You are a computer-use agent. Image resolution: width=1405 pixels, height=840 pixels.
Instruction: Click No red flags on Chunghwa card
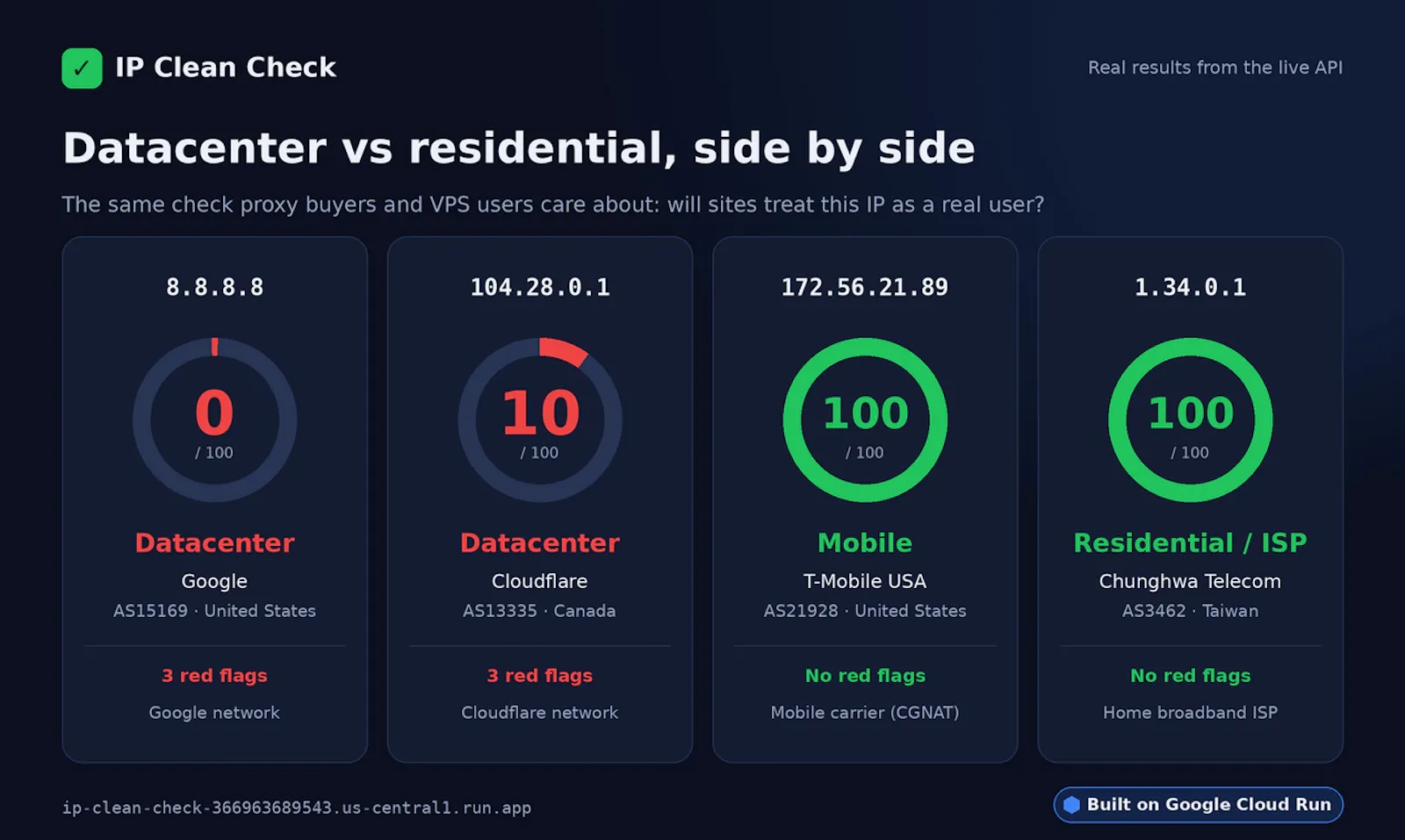pos(1191,676)
